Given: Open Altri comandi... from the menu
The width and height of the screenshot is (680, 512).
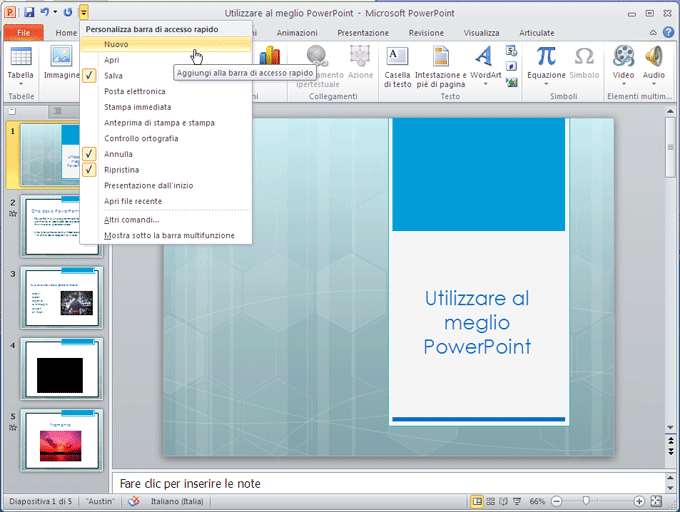Looking at the screenshot, I should pos(165,220).
